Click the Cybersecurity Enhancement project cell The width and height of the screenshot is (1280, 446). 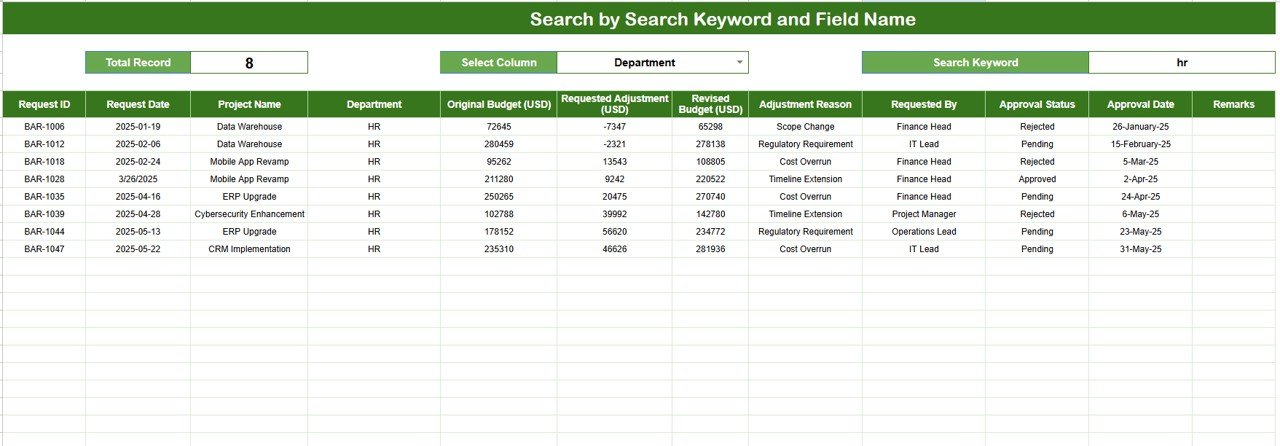pos(249,214)
